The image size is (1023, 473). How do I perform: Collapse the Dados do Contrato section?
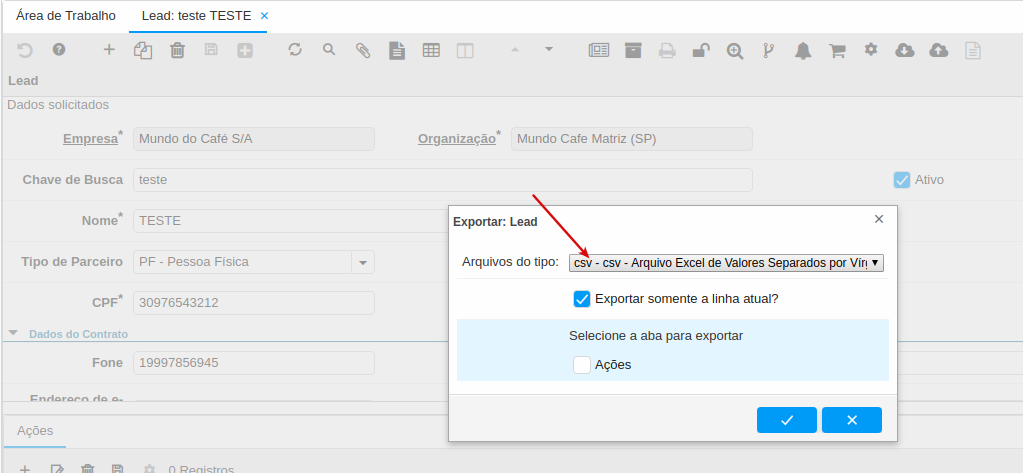pos(14,333)
